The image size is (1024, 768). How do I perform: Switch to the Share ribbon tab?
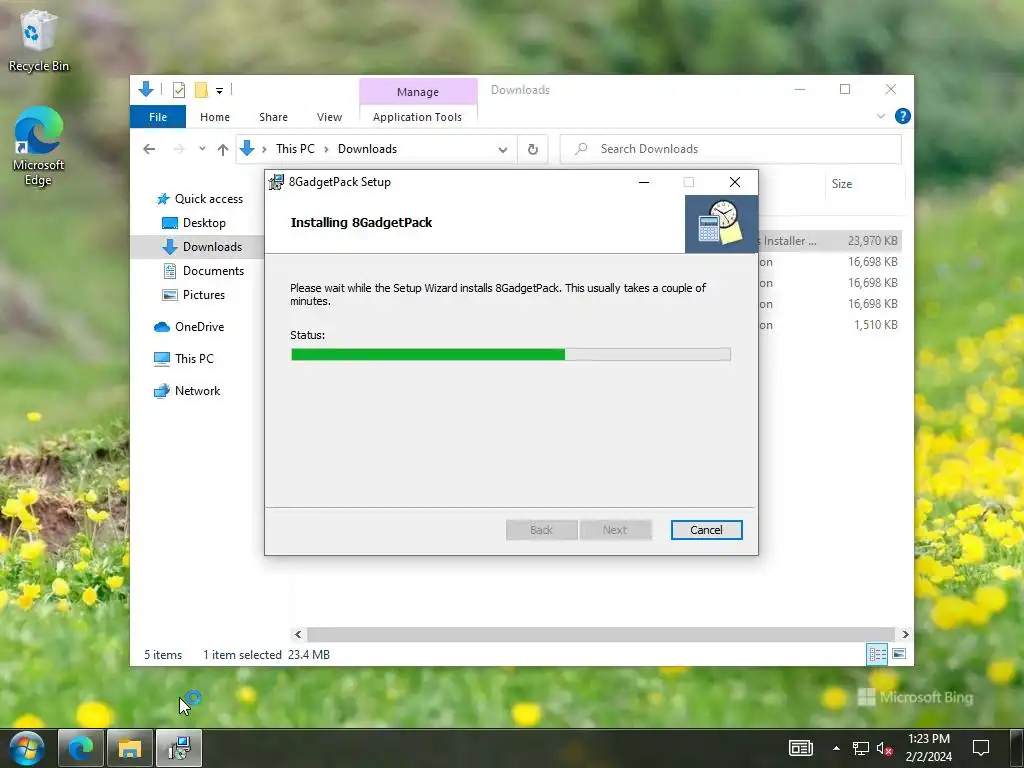coord(273,117)
